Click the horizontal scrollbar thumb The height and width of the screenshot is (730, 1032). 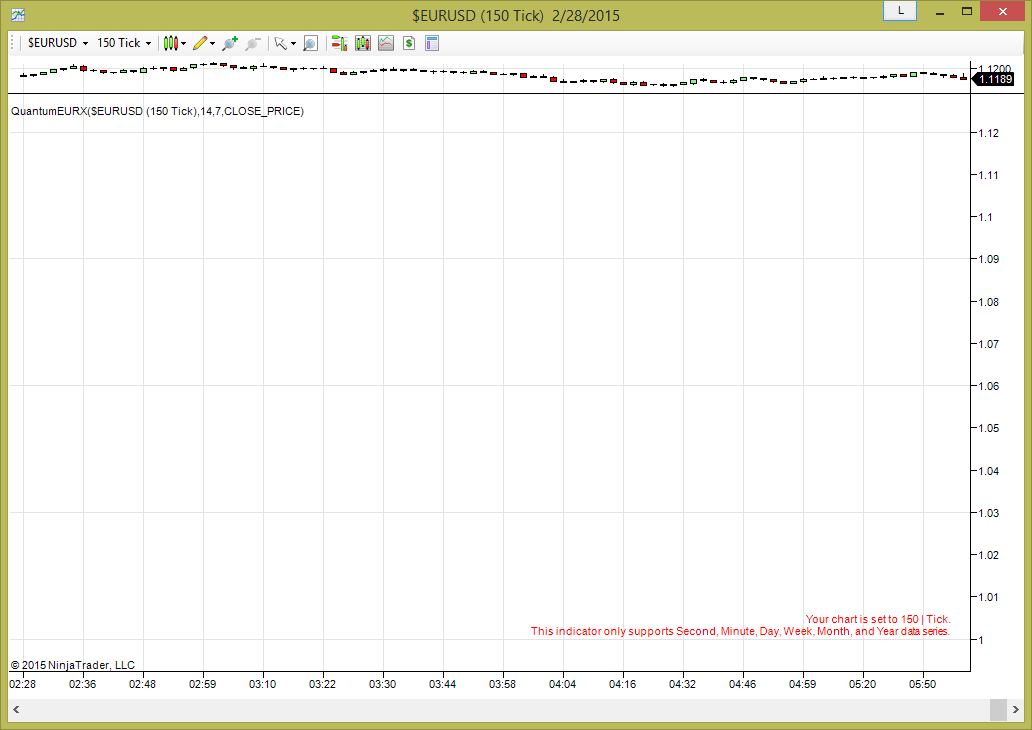pos(998,709)
